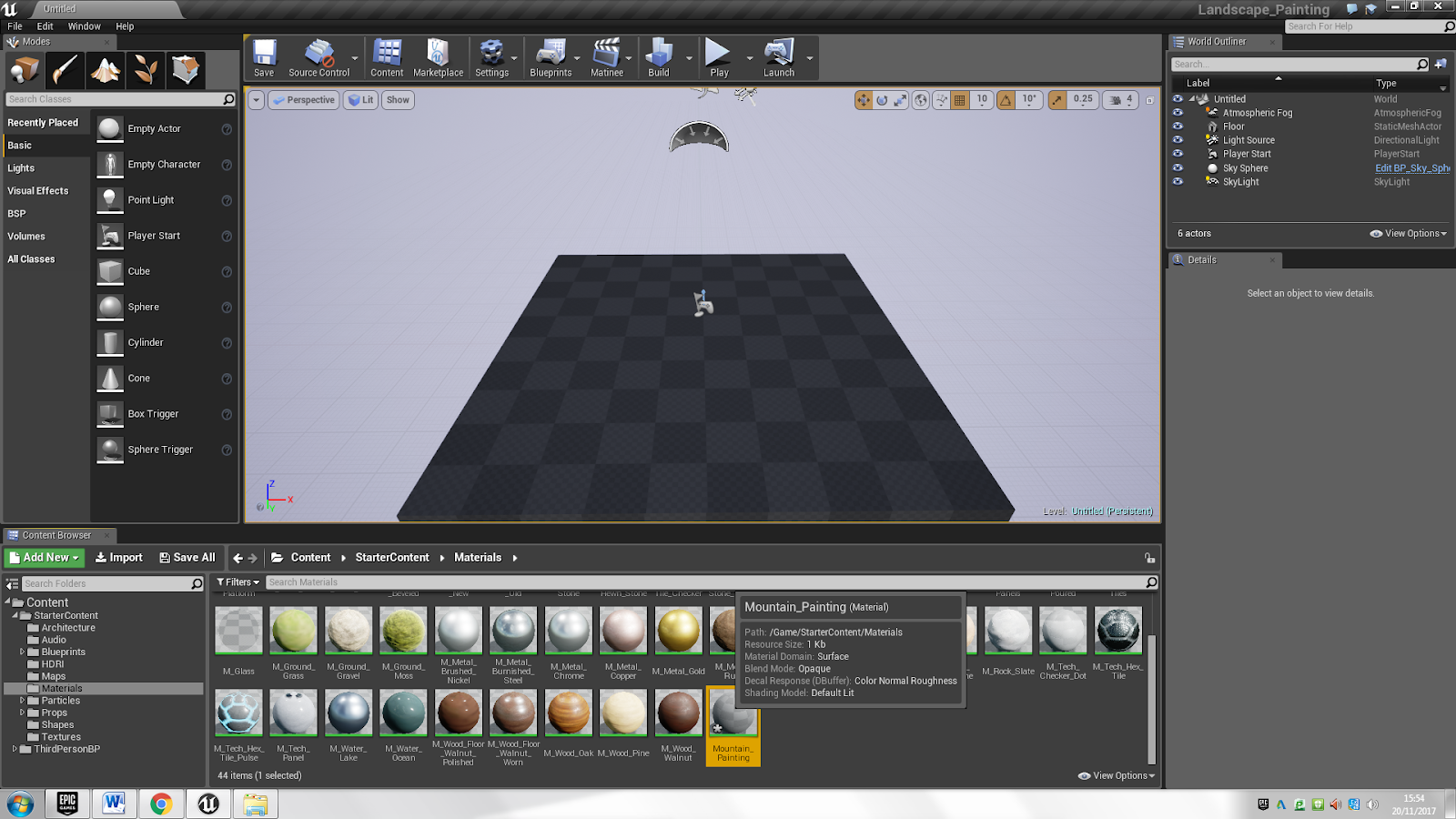The image size is (1456, 819).
Task: Build the level lighting
Action: coord(659,58)
